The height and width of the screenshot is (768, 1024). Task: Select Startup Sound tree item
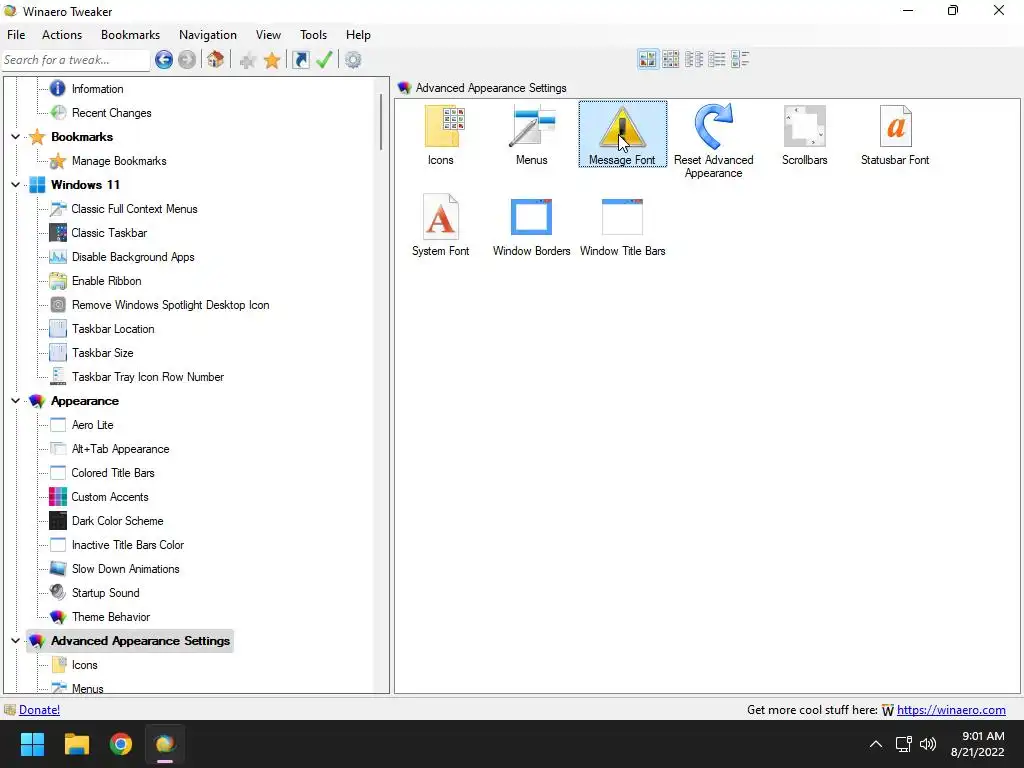click(106, 593)
